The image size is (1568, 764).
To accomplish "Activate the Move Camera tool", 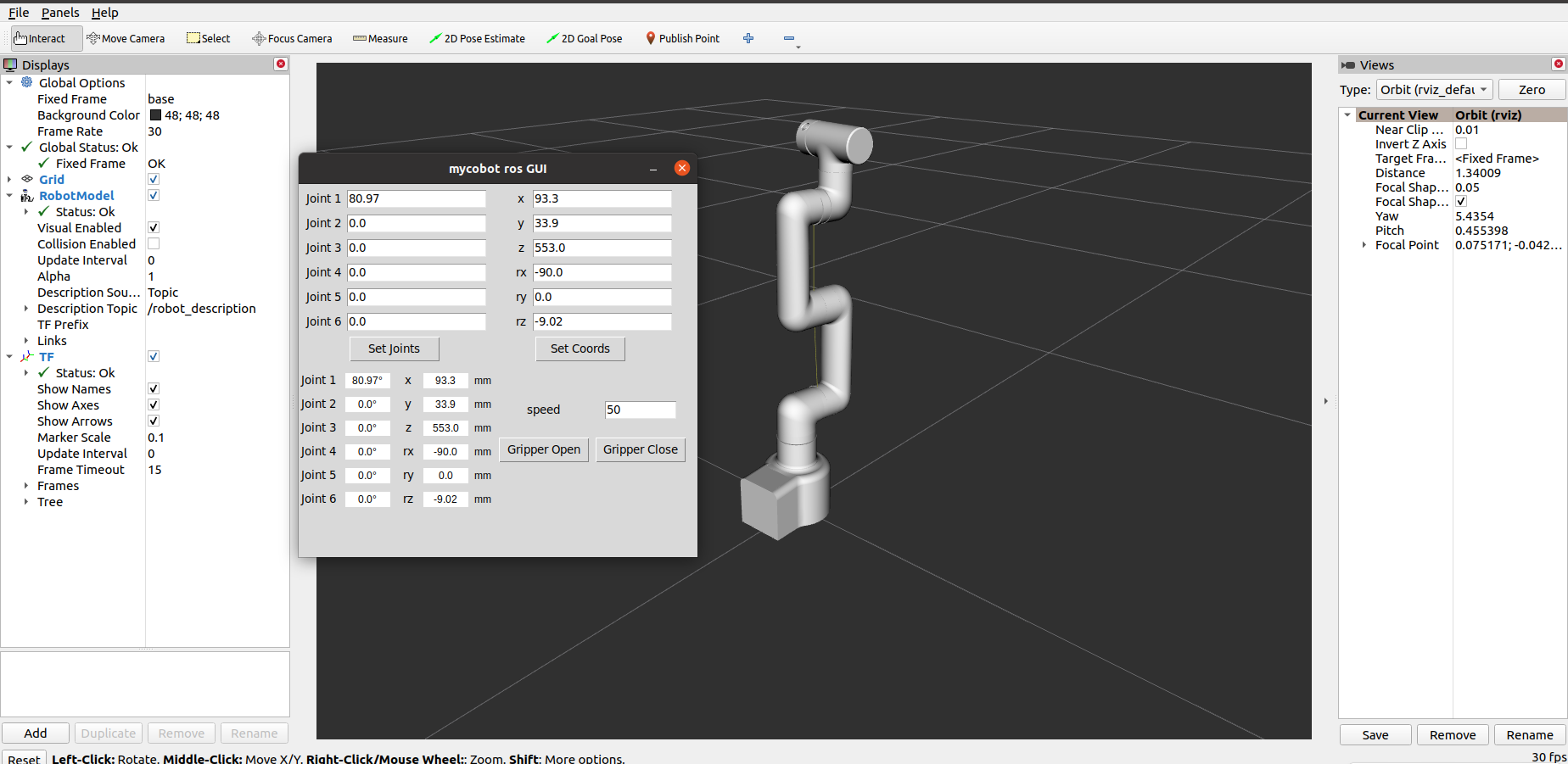I will 126,38.
